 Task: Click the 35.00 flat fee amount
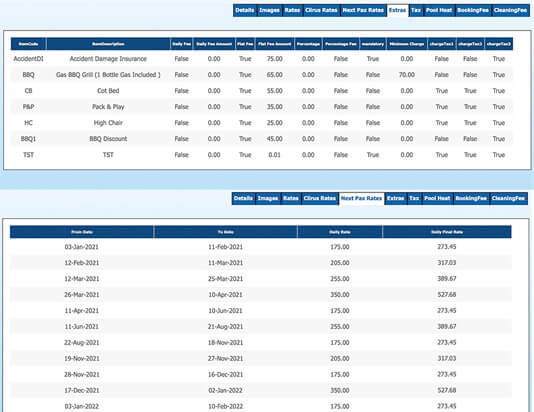pos(274,107)
